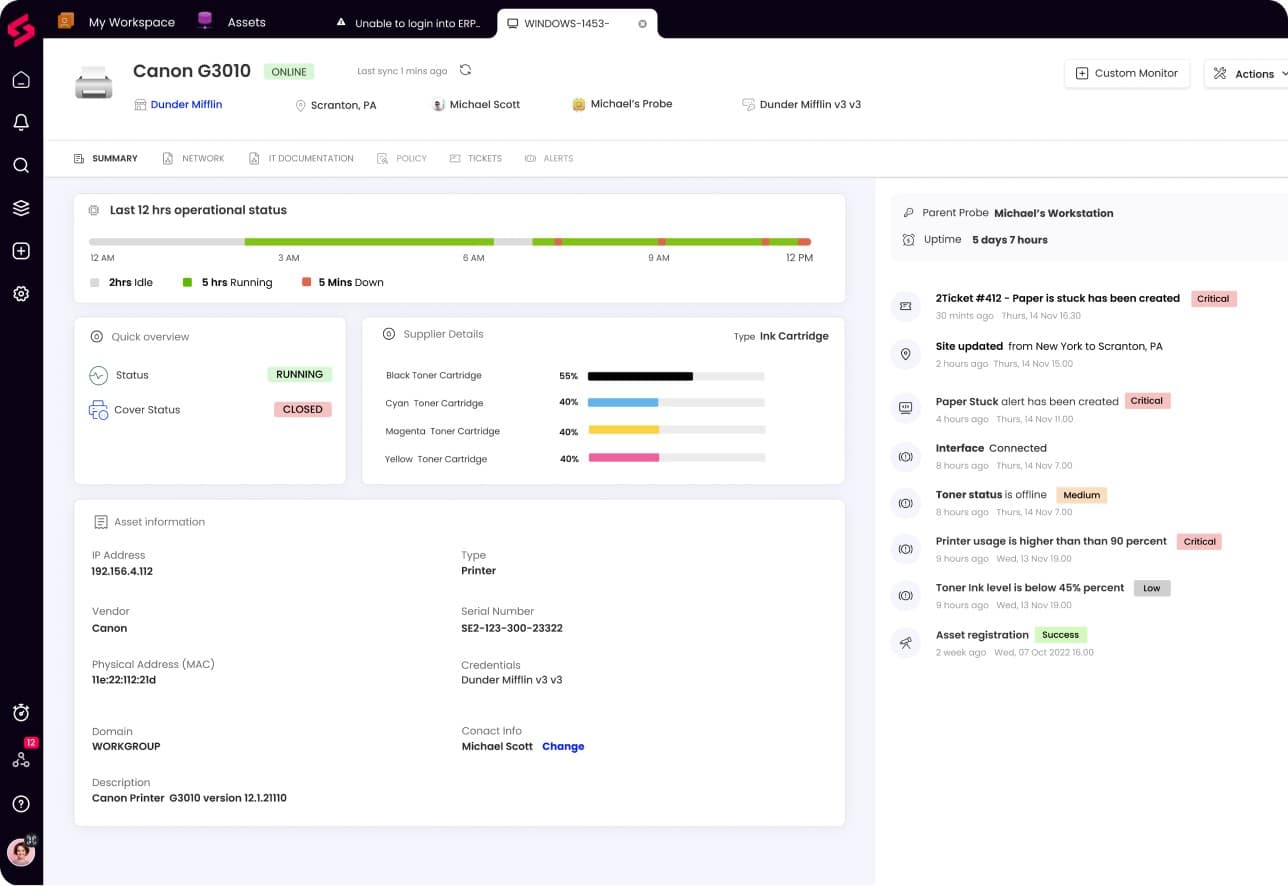Open the search icon in left sidebar
The width and height of the screenshot is (1288, 886).
21,165
